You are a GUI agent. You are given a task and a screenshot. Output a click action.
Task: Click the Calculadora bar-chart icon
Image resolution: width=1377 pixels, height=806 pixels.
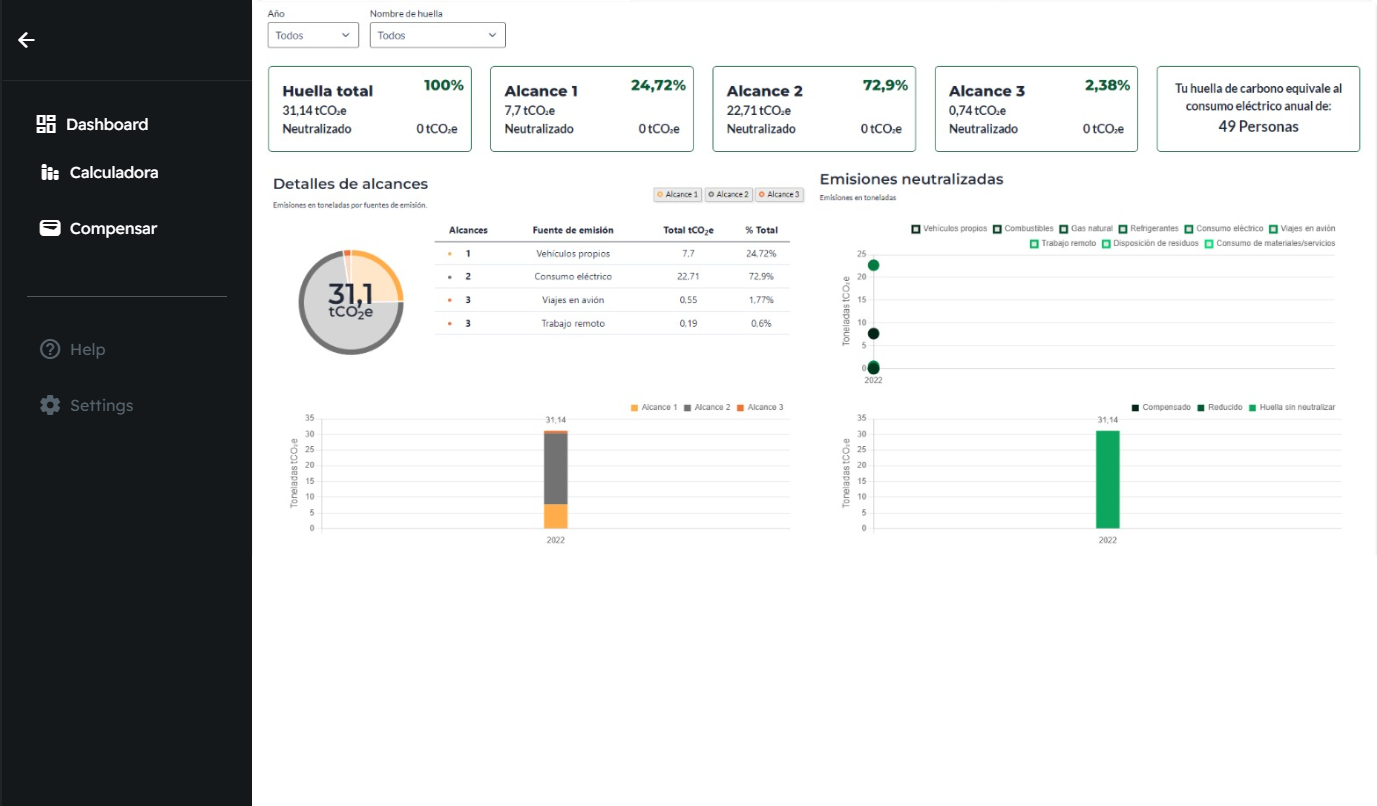[50, 172]
